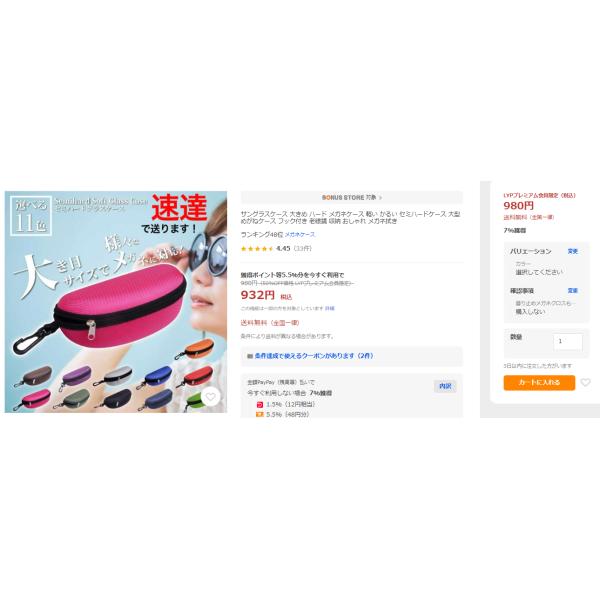Image resolution: width=600 pixels, height=600 pixels.
Task: Click the red PayPay icon beside 1.5%
Action: [260, 404]
